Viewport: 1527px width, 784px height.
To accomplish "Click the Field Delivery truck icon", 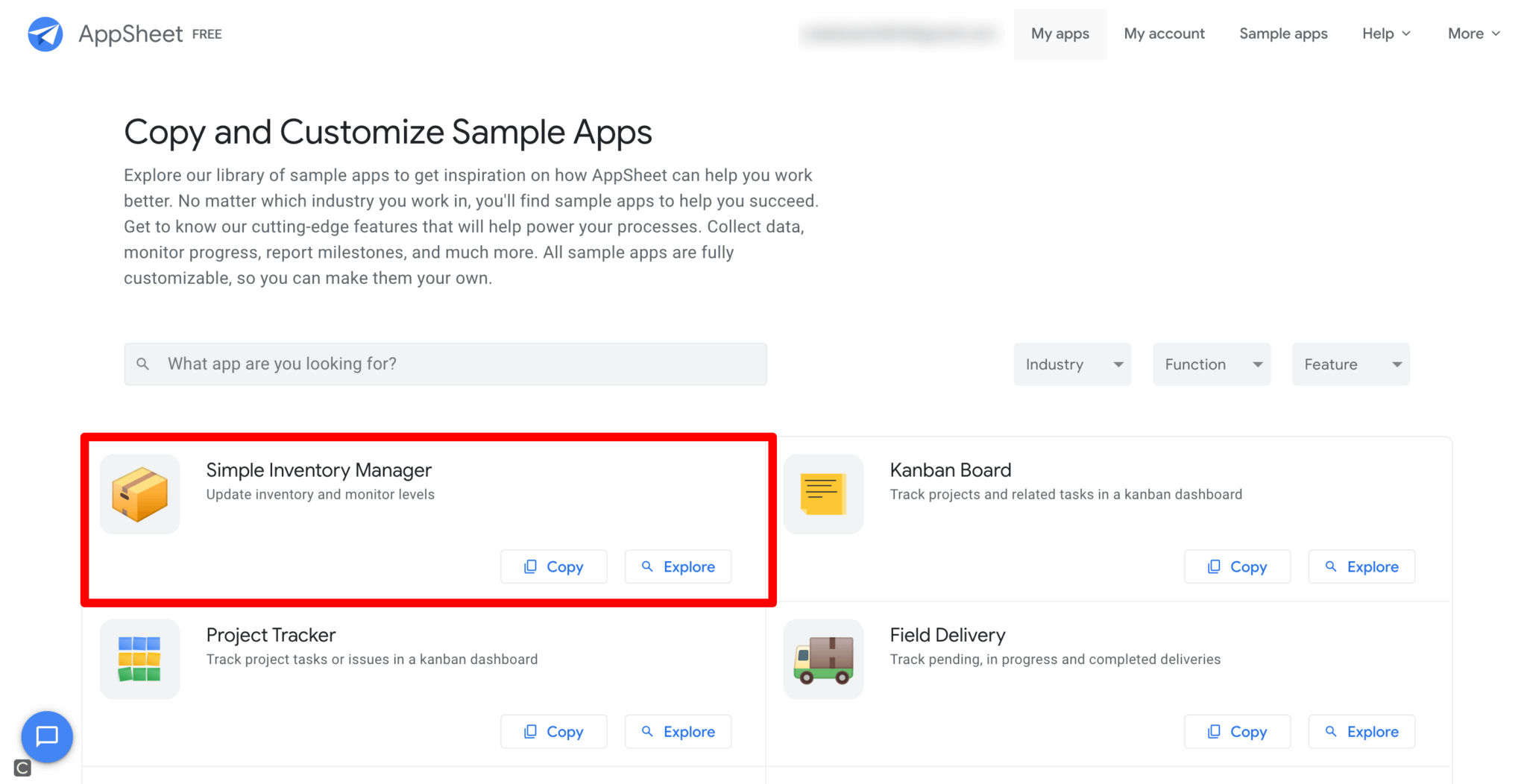I will click(823, 659).
